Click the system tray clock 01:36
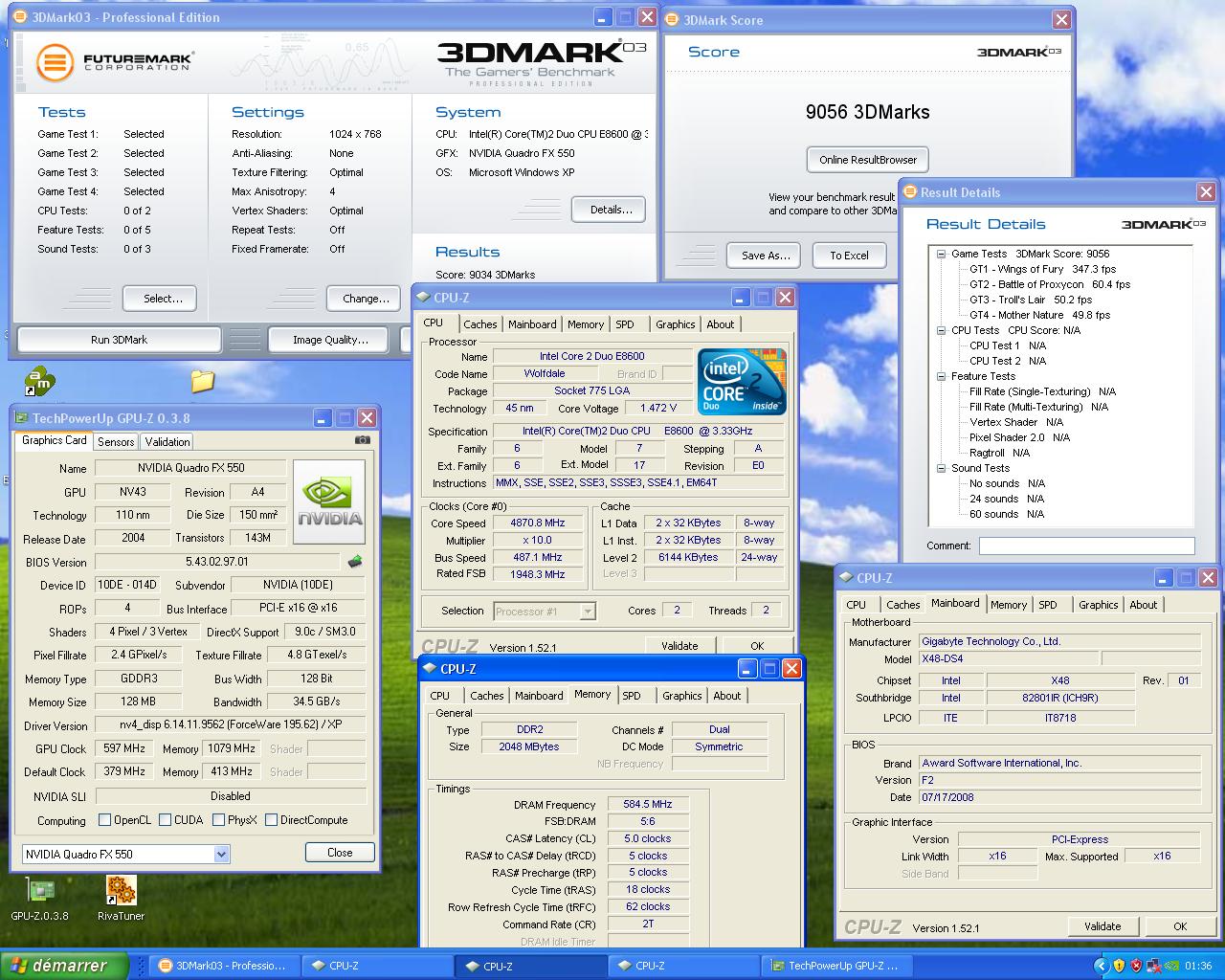This screenshot has width=1225, height=980. tap(1197, 966)
